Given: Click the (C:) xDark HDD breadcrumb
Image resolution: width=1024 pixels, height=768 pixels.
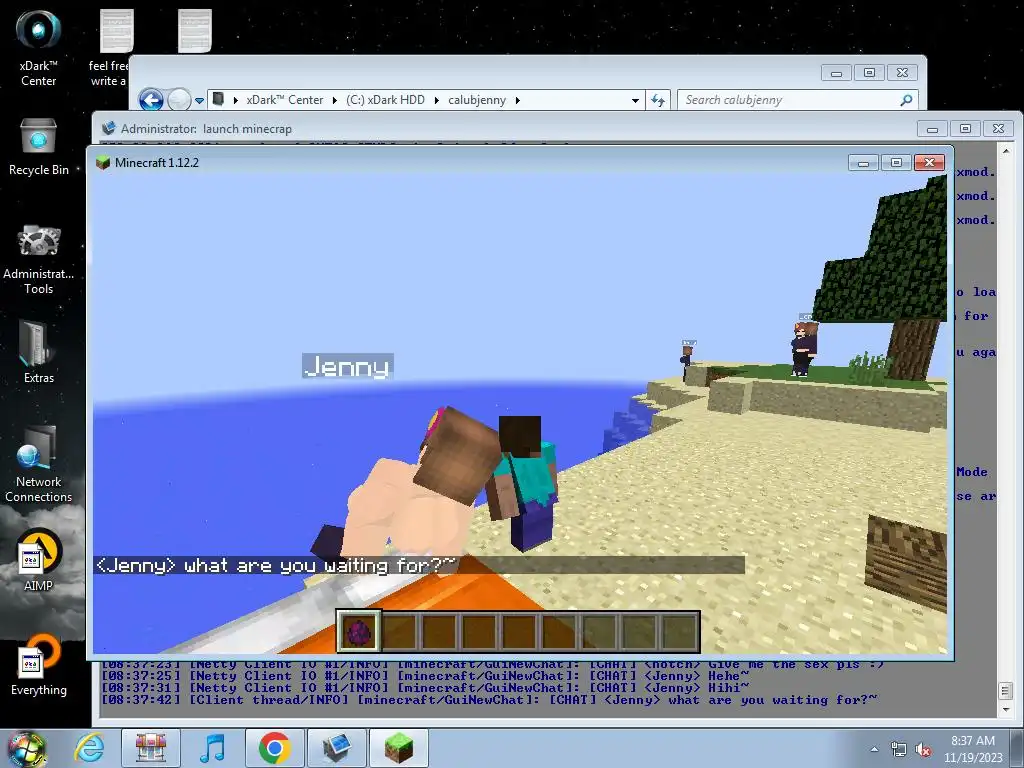Looking at the screenshot, I should (385, 100).
